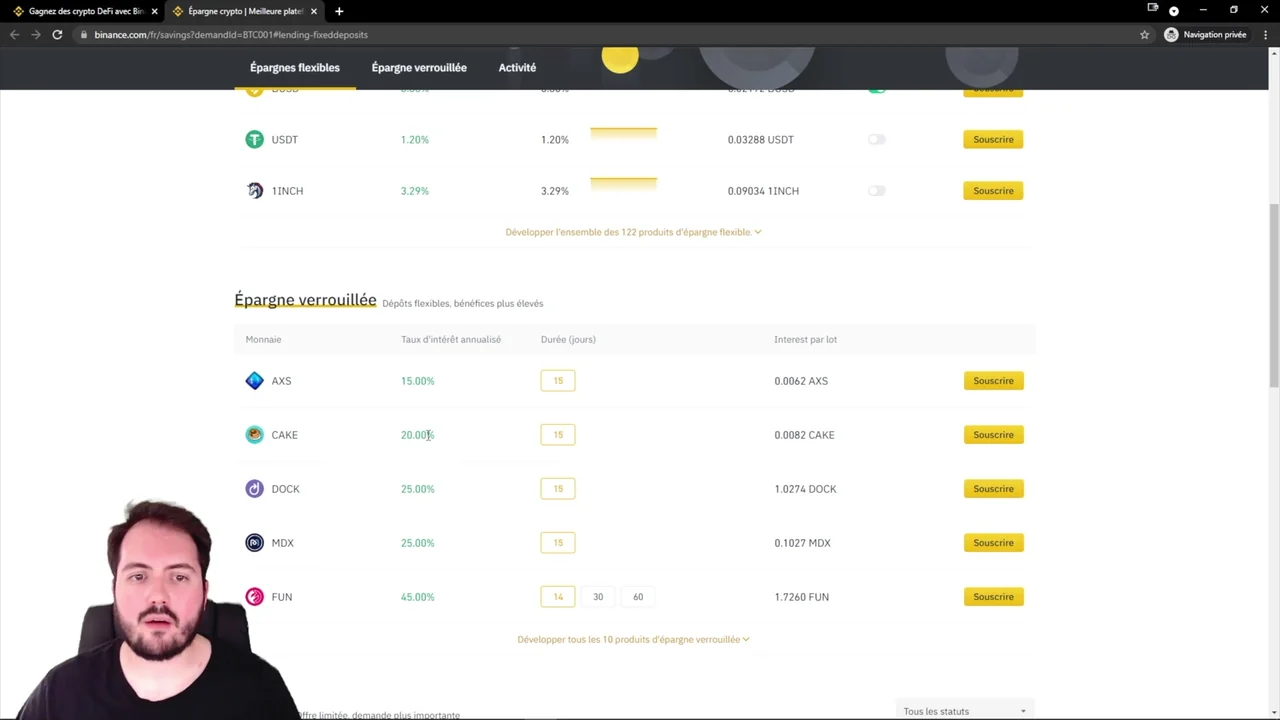Screen dimensions: 1280x720
Task: Switch to Activité tab
Action: click(x=517, y=67)
